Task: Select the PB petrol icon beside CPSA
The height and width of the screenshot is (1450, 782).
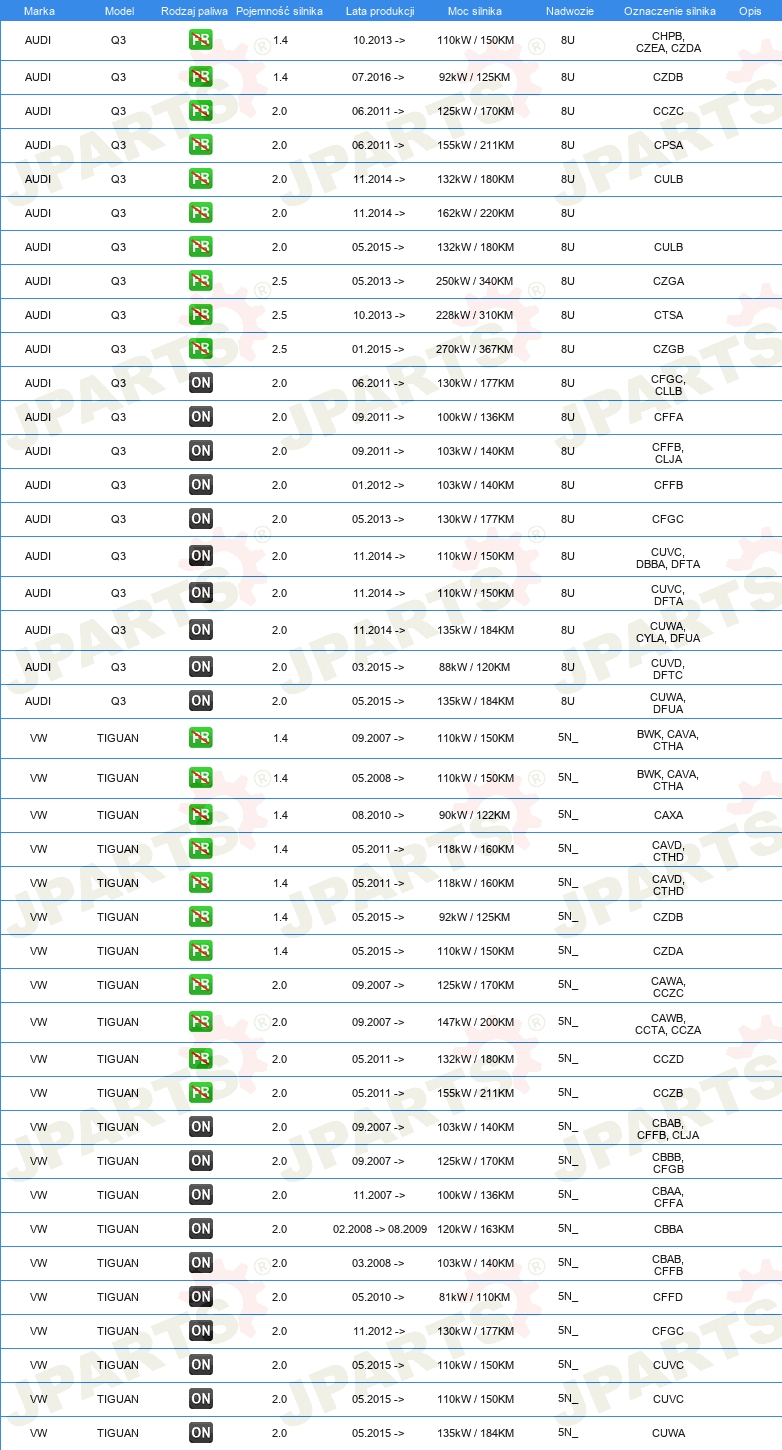Action: pos(201,145)
